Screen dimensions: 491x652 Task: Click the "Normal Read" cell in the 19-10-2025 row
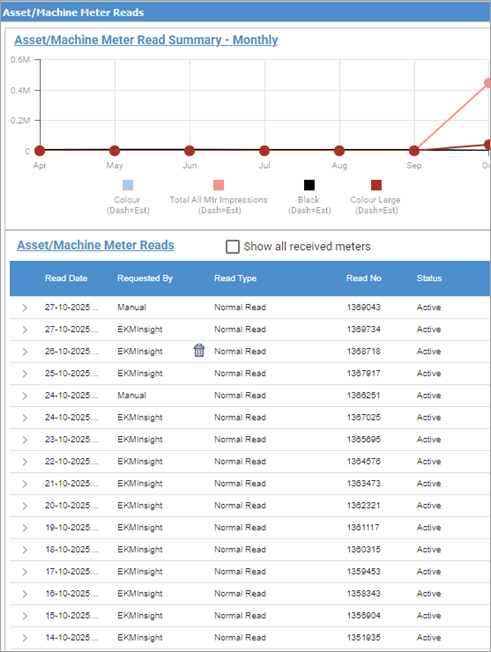pos(240,528)
